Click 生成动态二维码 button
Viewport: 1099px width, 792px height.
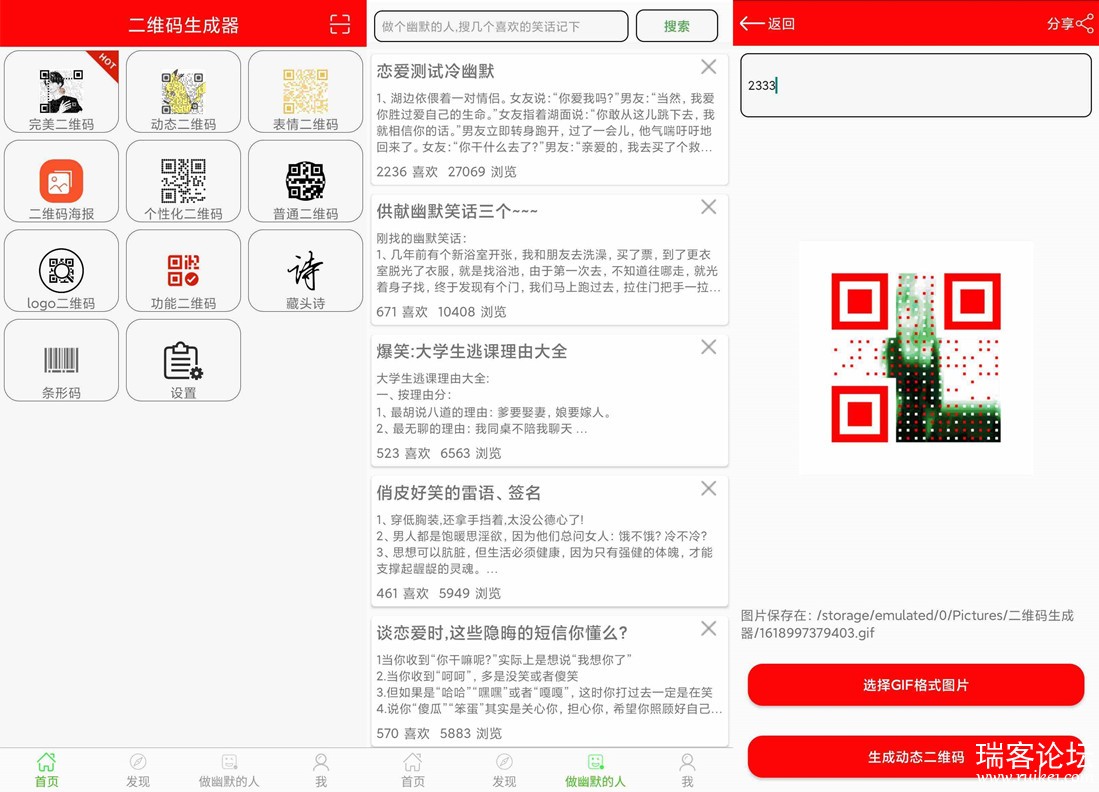pos(915,757)
